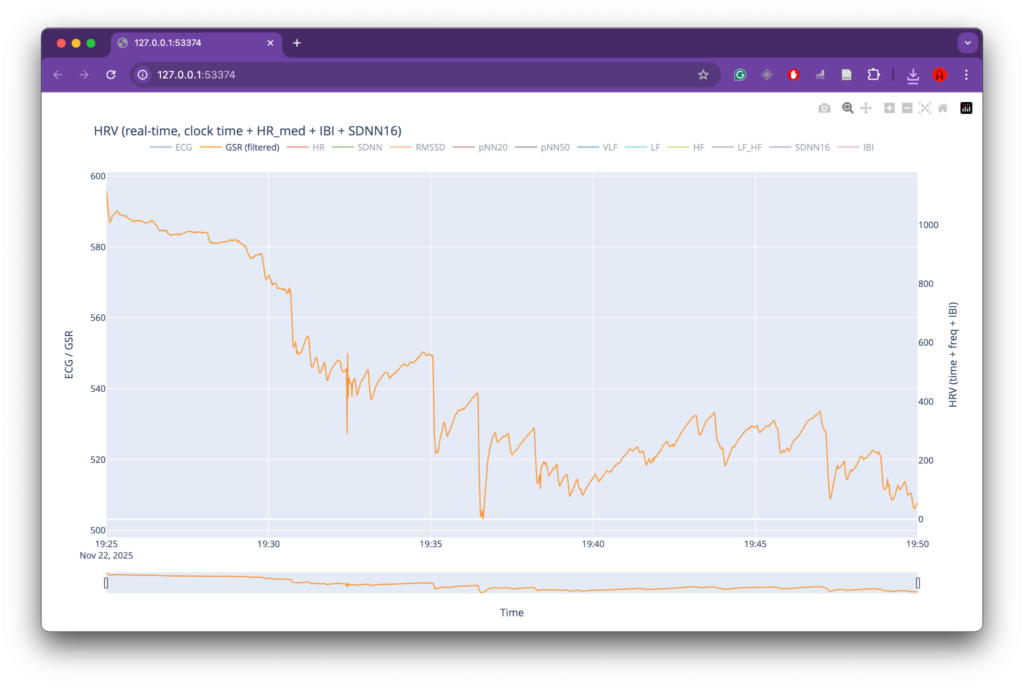Click the Zoom out minus icon
Screen dimensions: 1024x686
pos(907,108)
